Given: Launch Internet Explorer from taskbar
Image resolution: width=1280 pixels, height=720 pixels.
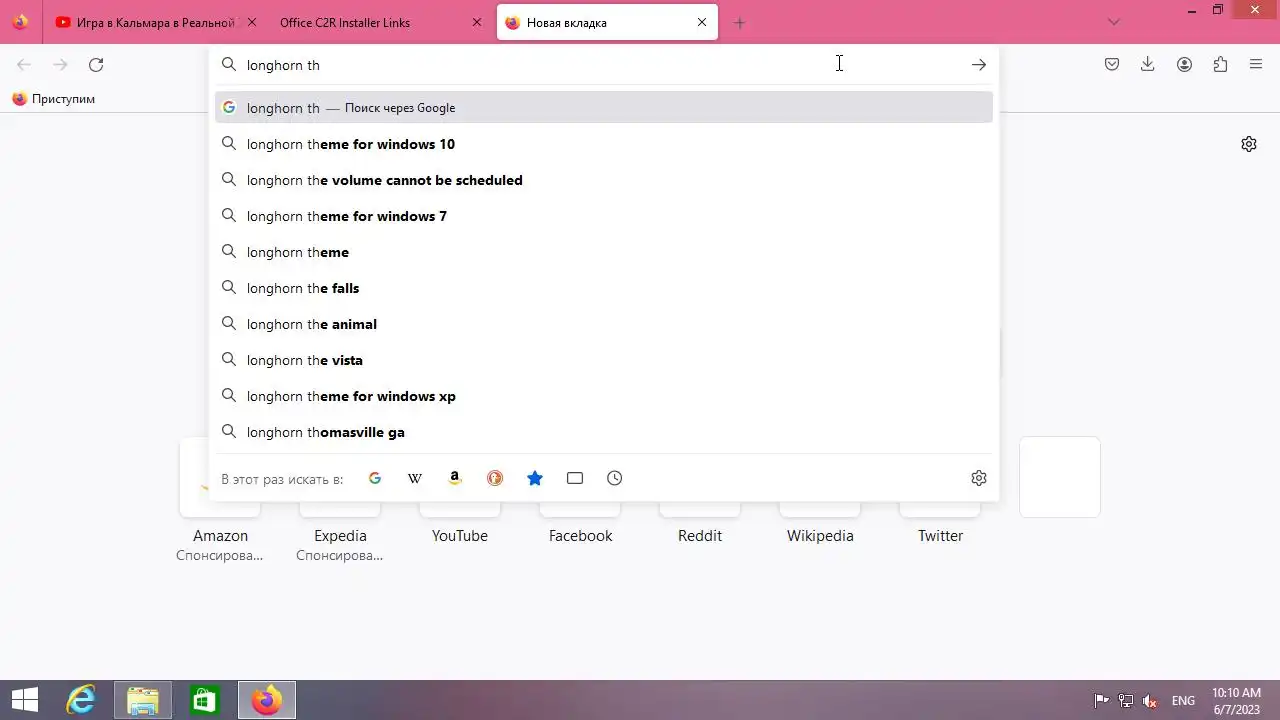Looking at the screenshot, I should point(80,700).
